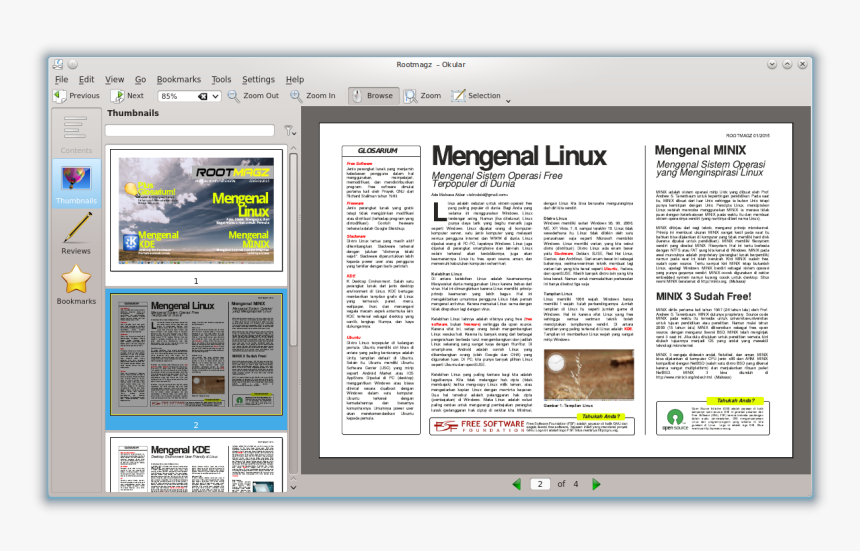Select page 1 cover thumbnail

(x=196, y=211)
